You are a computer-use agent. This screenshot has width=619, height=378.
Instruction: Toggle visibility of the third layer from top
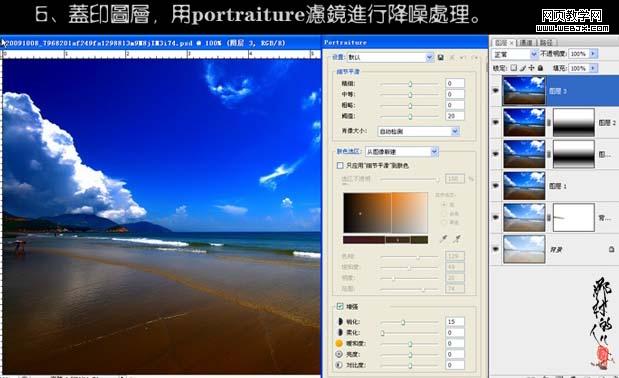(x=495, y=154)
